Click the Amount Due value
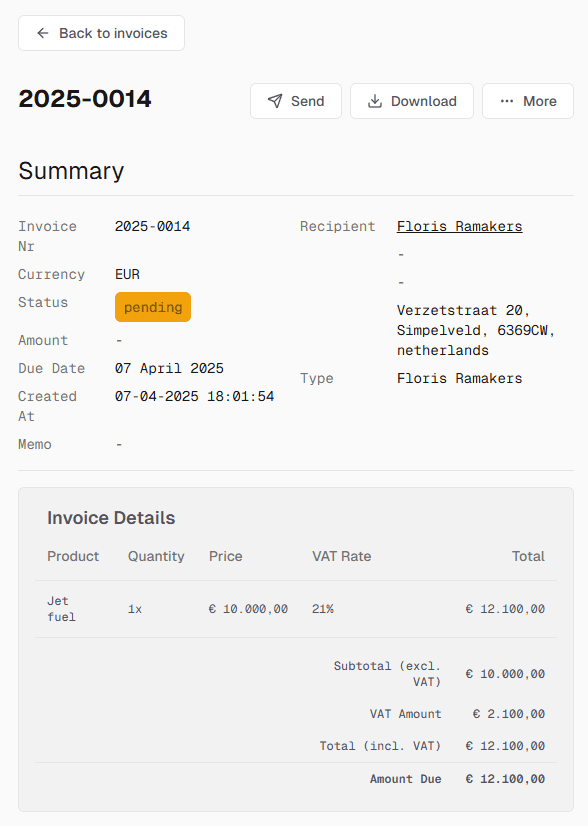 (x=505, y=779)
